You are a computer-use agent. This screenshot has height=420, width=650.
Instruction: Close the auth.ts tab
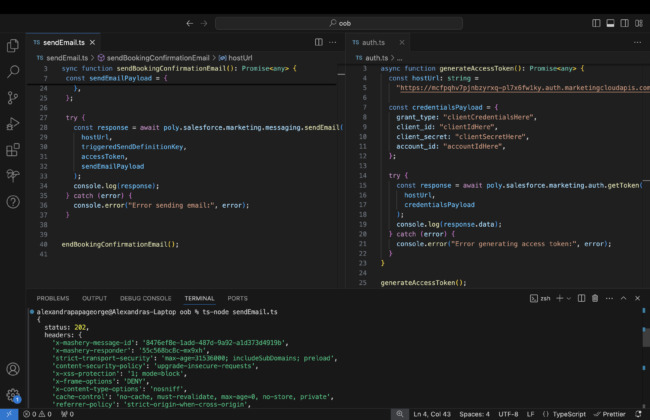tap(402, 42)
